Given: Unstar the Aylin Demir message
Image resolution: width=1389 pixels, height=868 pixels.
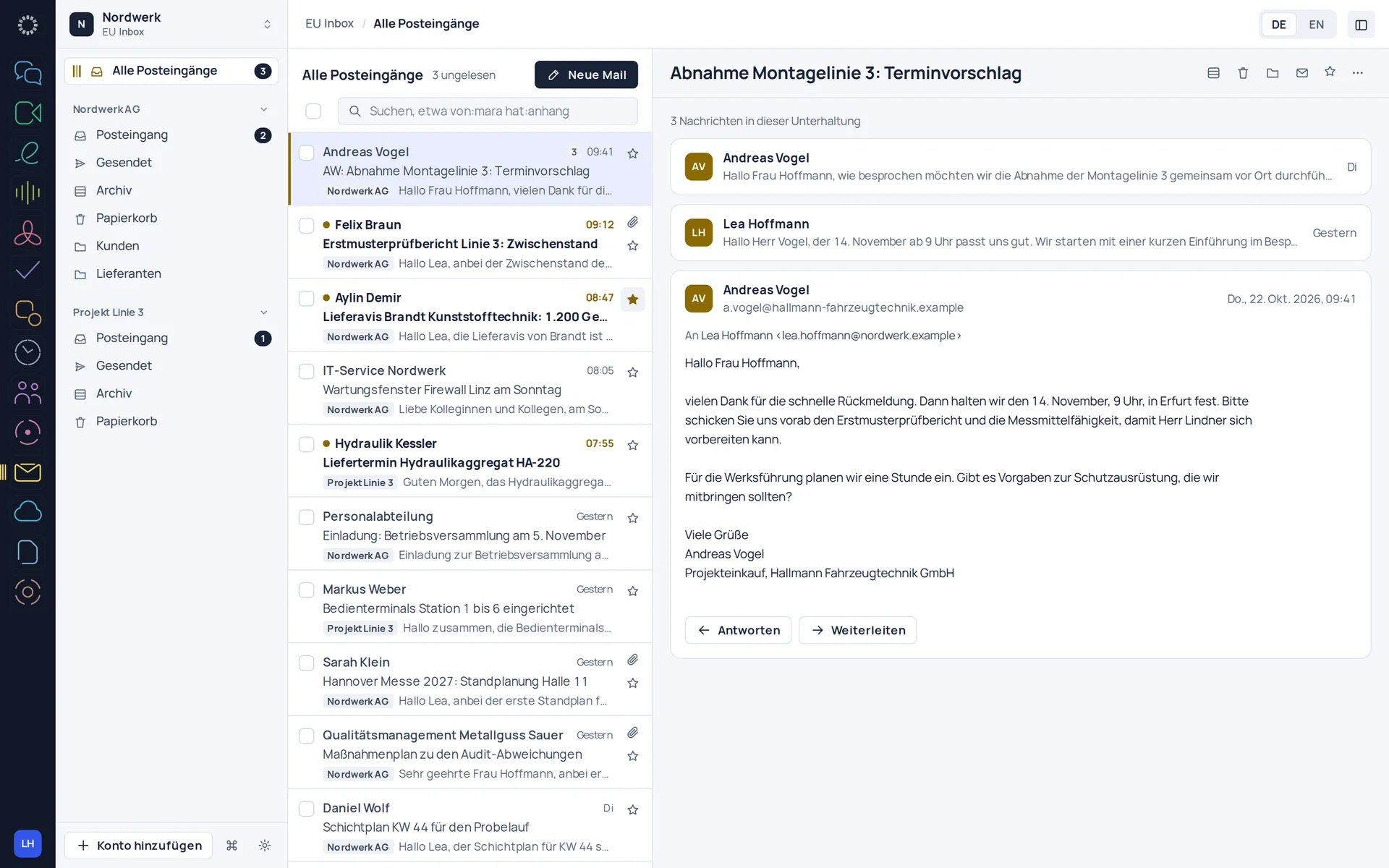Looking at the screenshot, I should (x=633, y=299).
